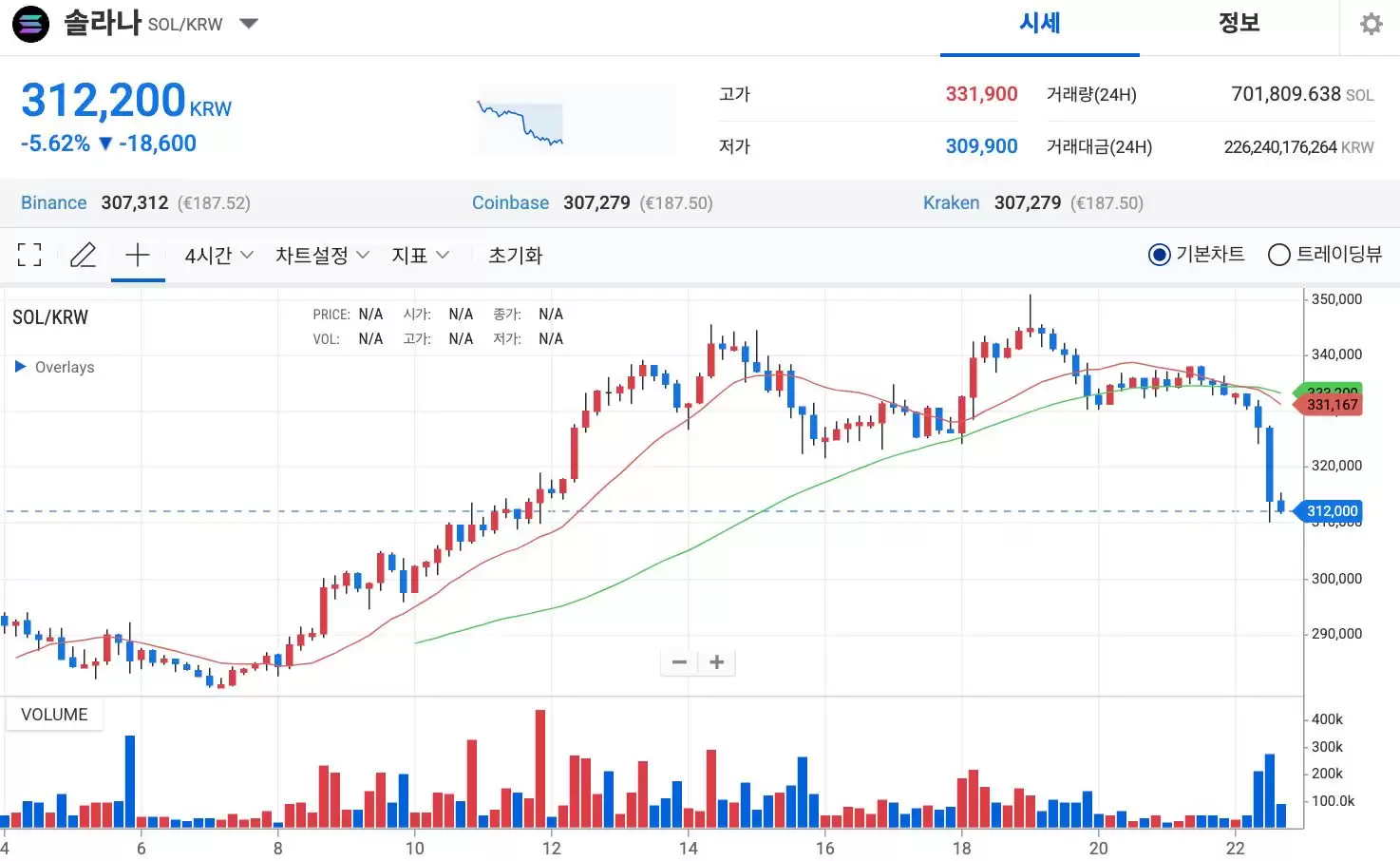Select the 트레이딩뷰 radio option
The width and height of the screenshot is (1400, 861).
[x=1279, y=255]
